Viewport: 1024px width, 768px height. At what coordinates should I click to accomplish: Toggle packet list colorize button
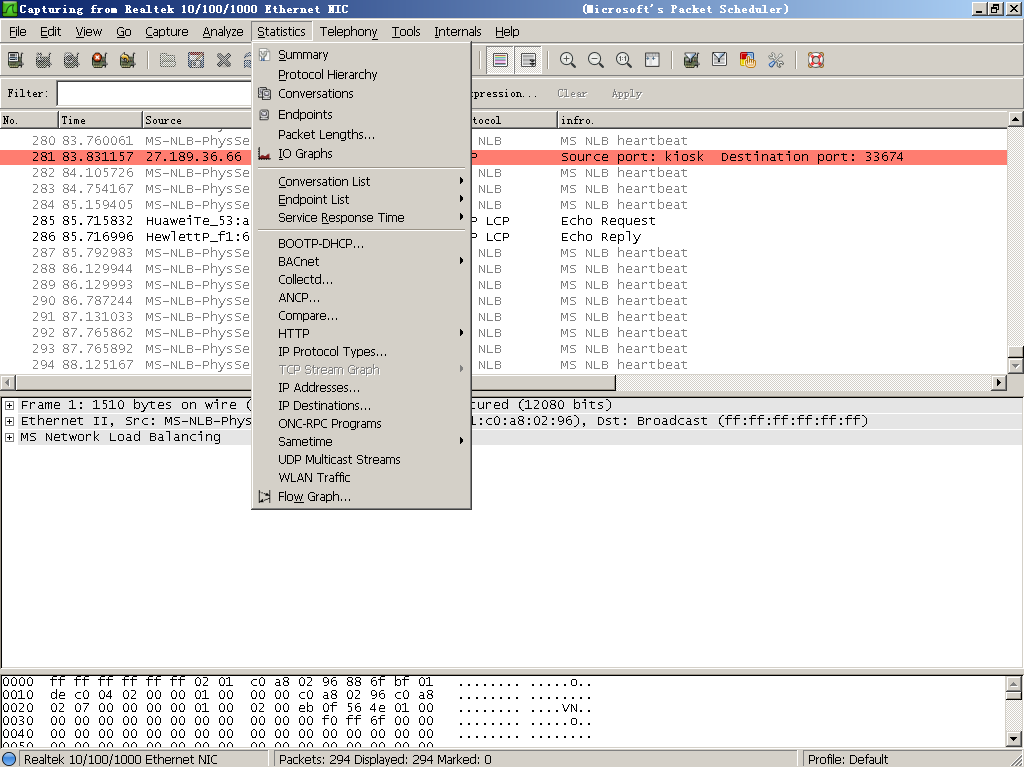500,60
